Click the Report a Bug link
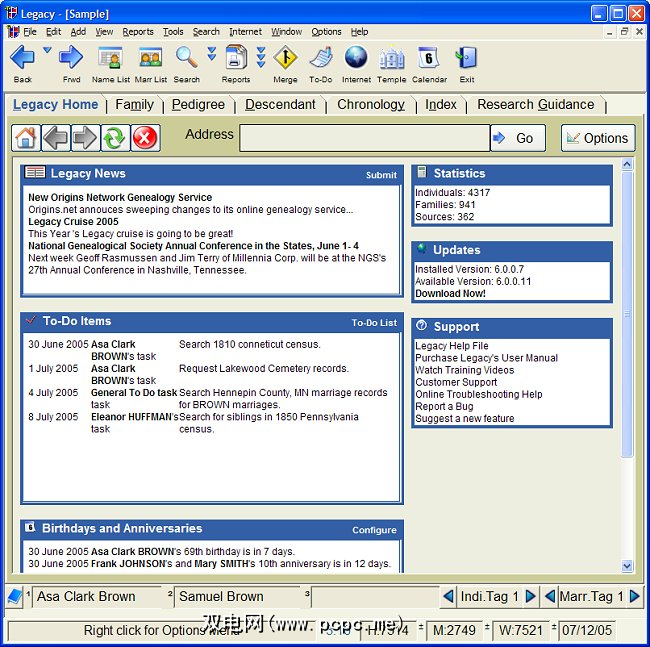Viewport: 650px width, 647px height. click(444, 406)
